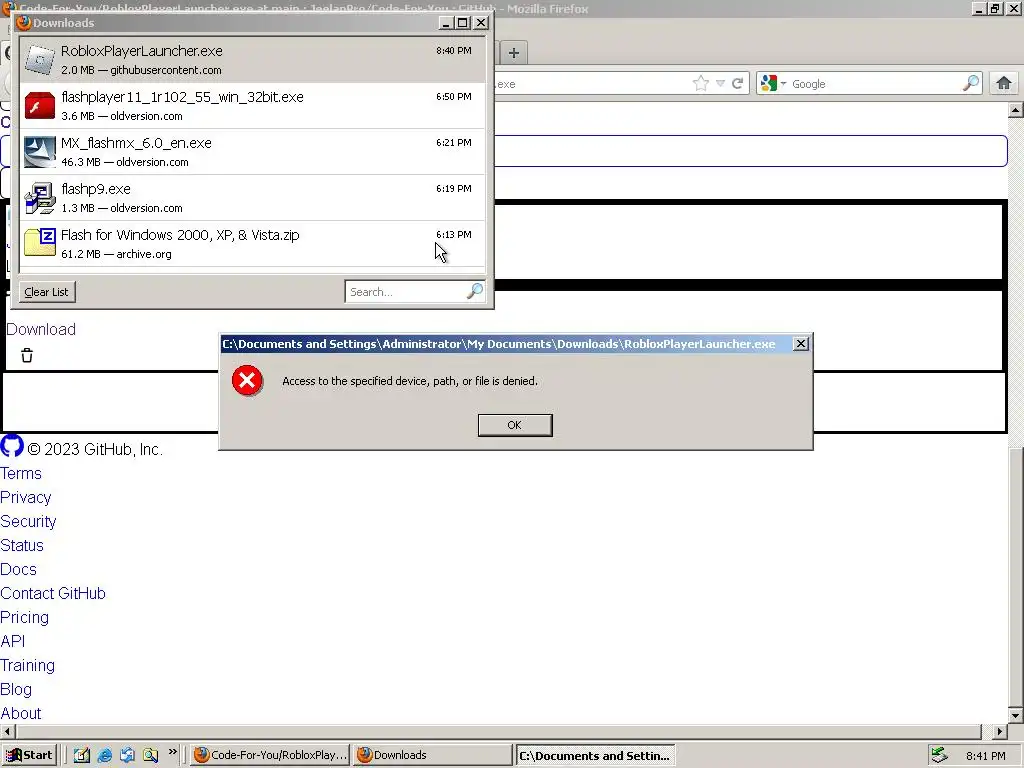Open the Training footer link
This screenshot has height=768, width=1024.
click(x=27, y=665)
